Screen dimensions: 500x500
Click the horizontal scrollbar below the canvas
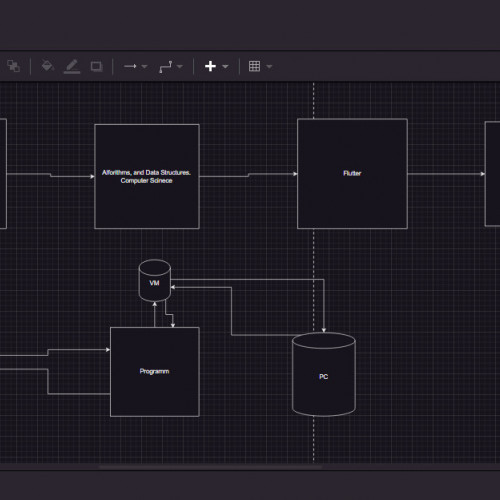point(210,467)
